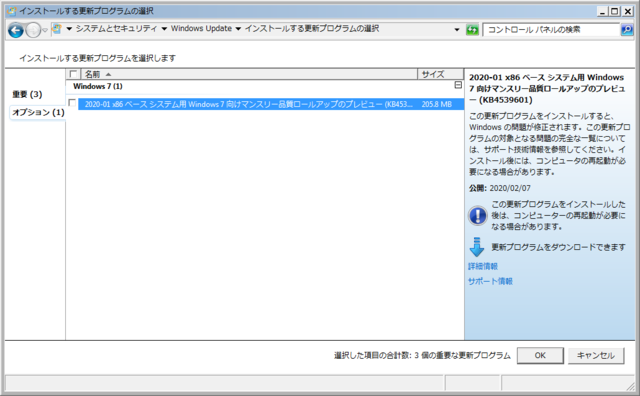Switch to the 重要 (3) tab

click(x=27, y=94)
